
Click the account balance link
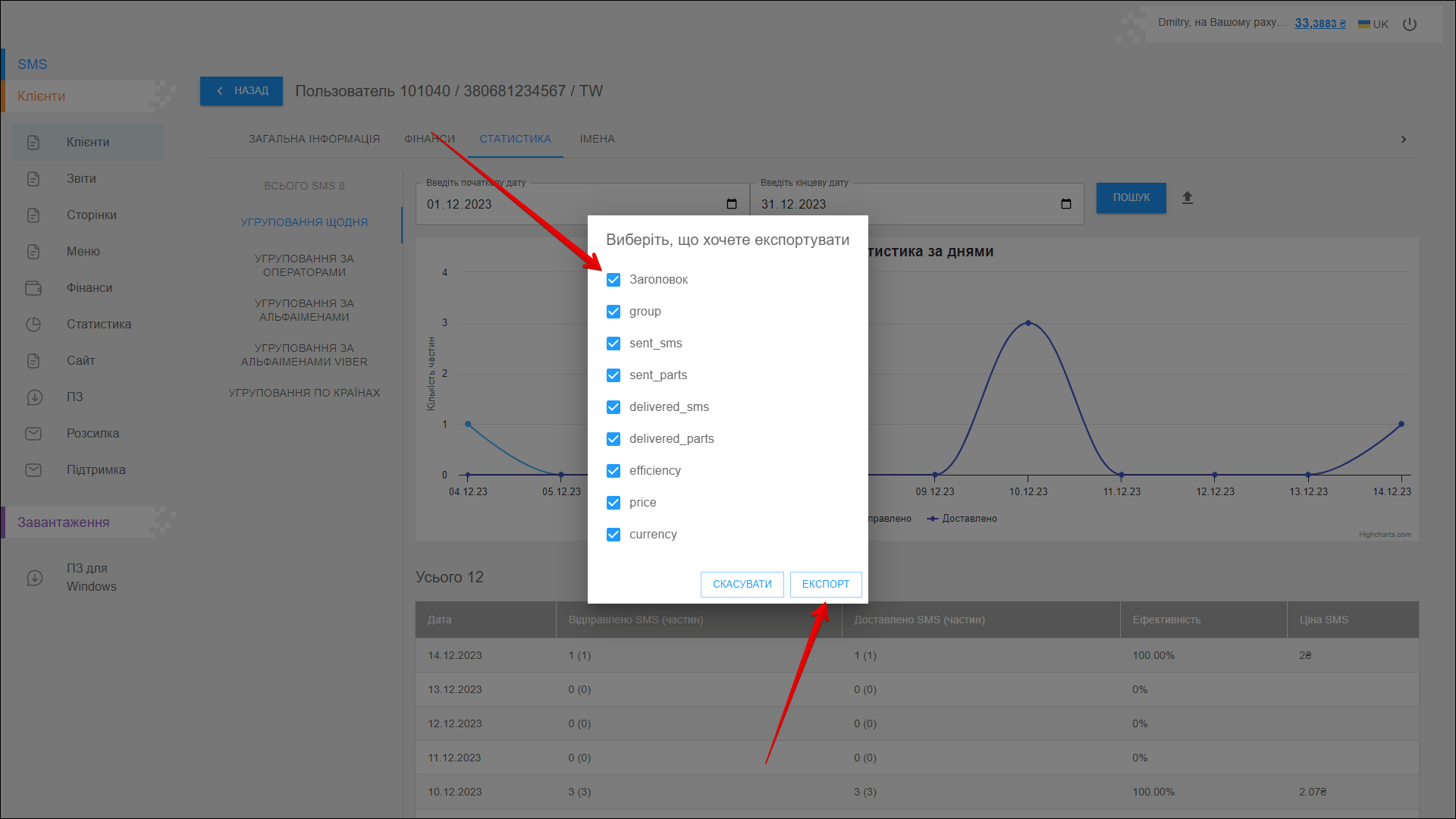tap(1319, 24)
